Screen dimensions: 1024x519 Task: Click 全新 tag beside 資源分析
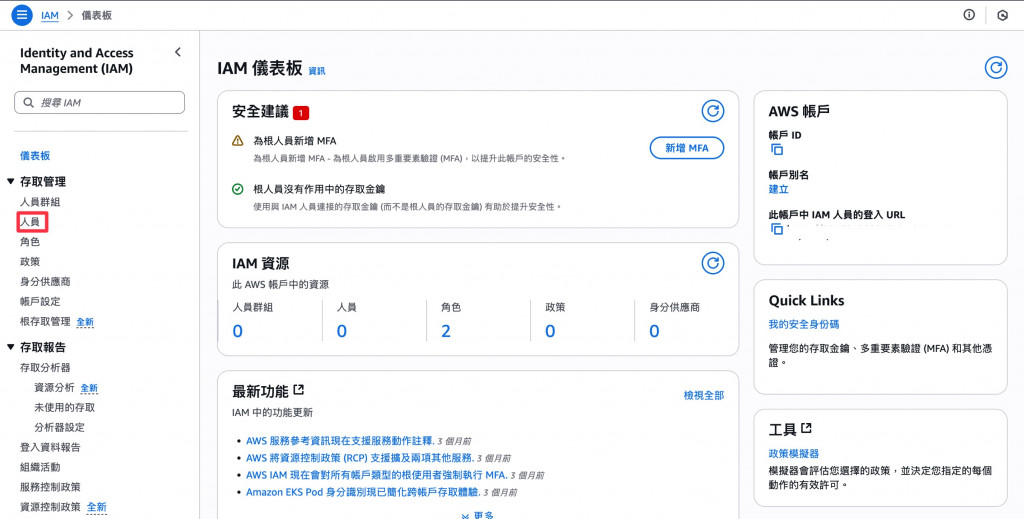89,388
